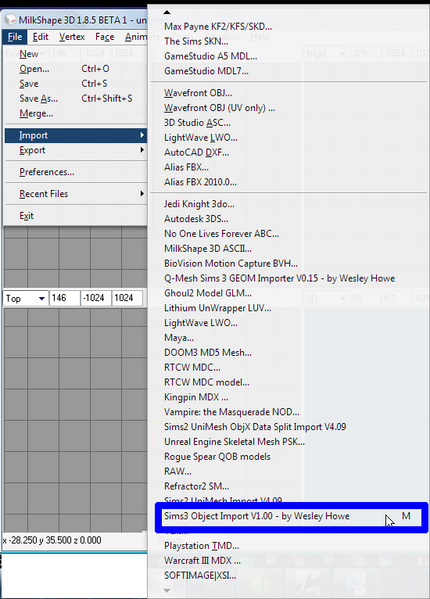Click the viewport field showing 1024
430x599 pixels.
coord(127,298)
